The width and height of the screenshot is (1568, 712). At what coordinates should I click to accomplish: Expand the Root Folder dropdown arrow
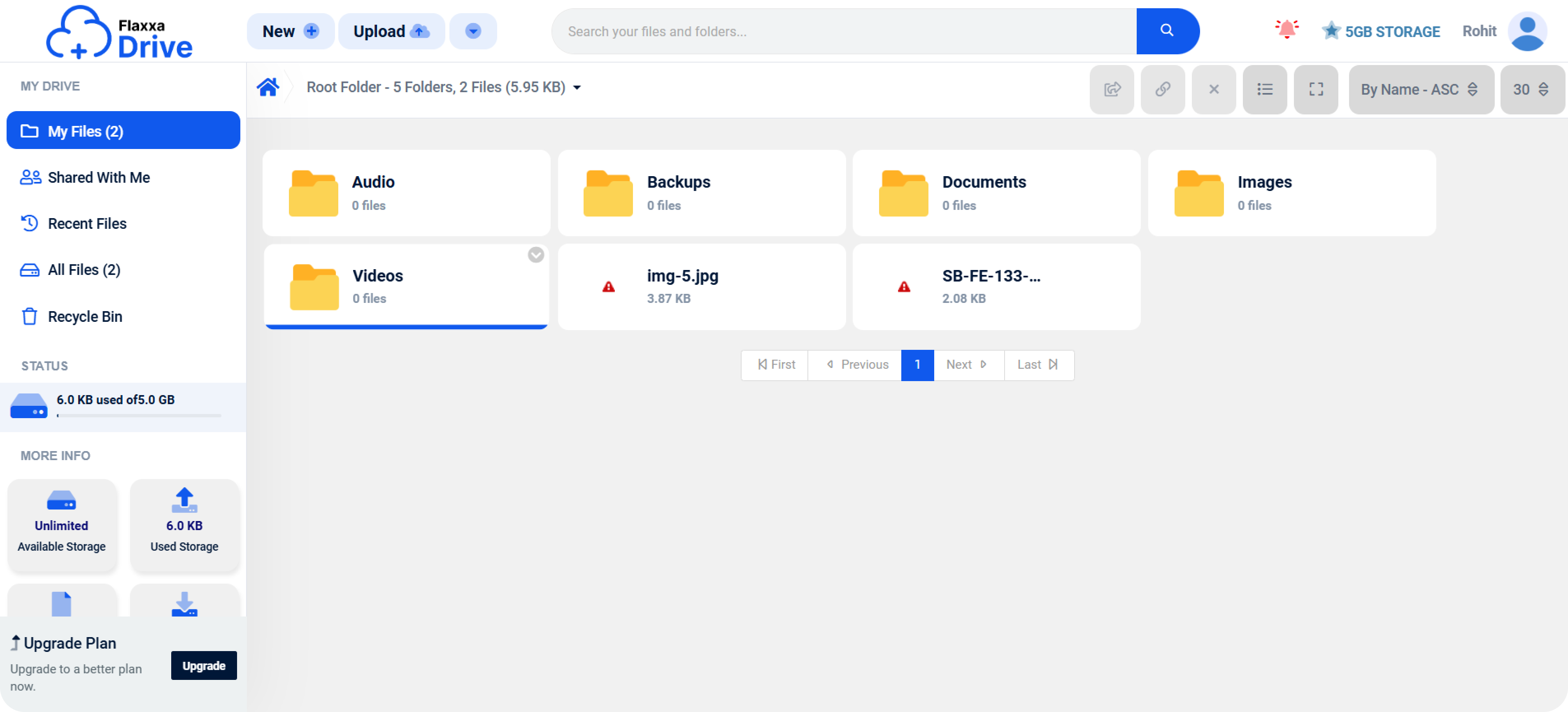(577, 88)
